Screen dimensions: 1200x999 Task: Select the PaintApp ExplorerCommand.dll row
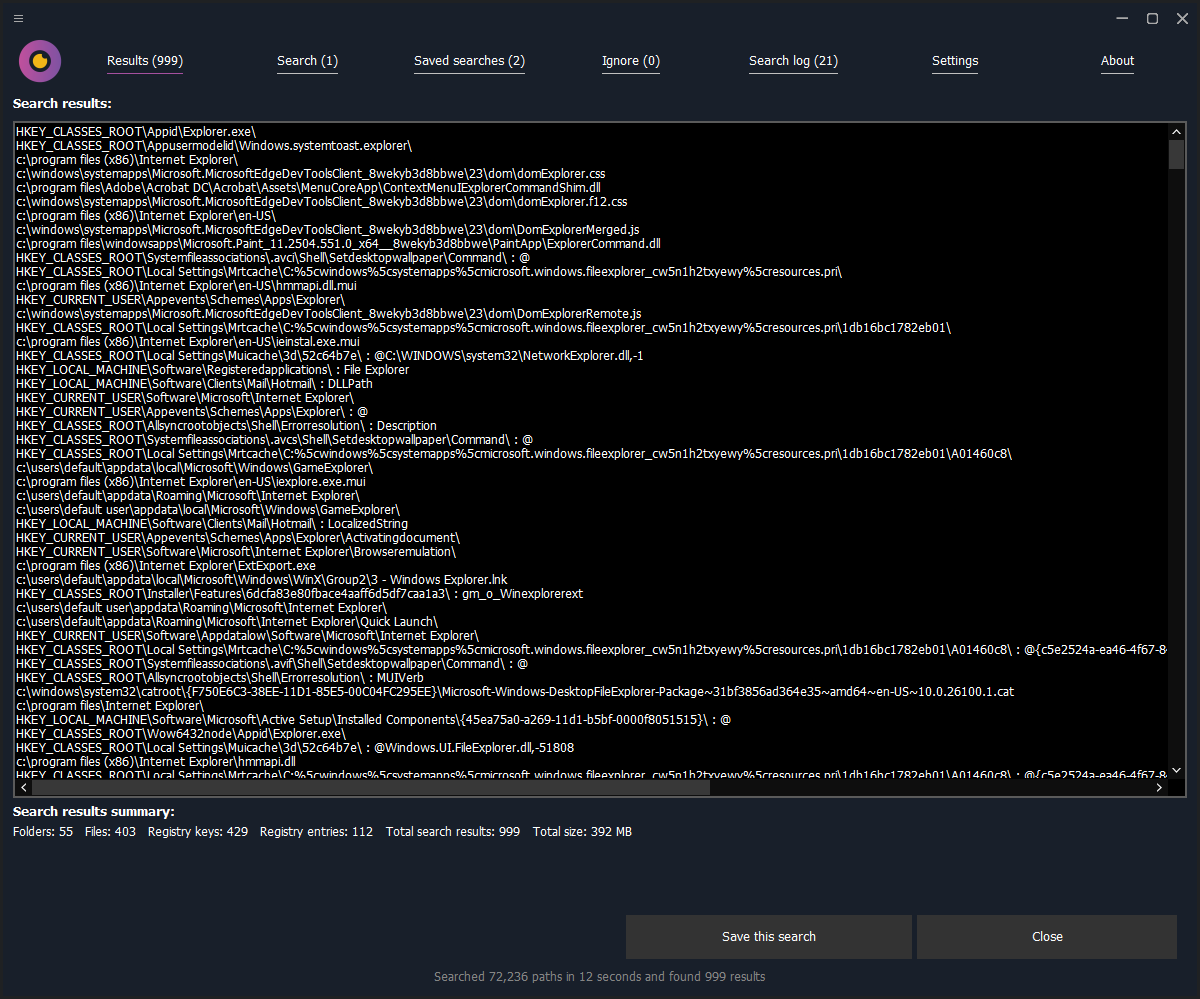[591, 244]
